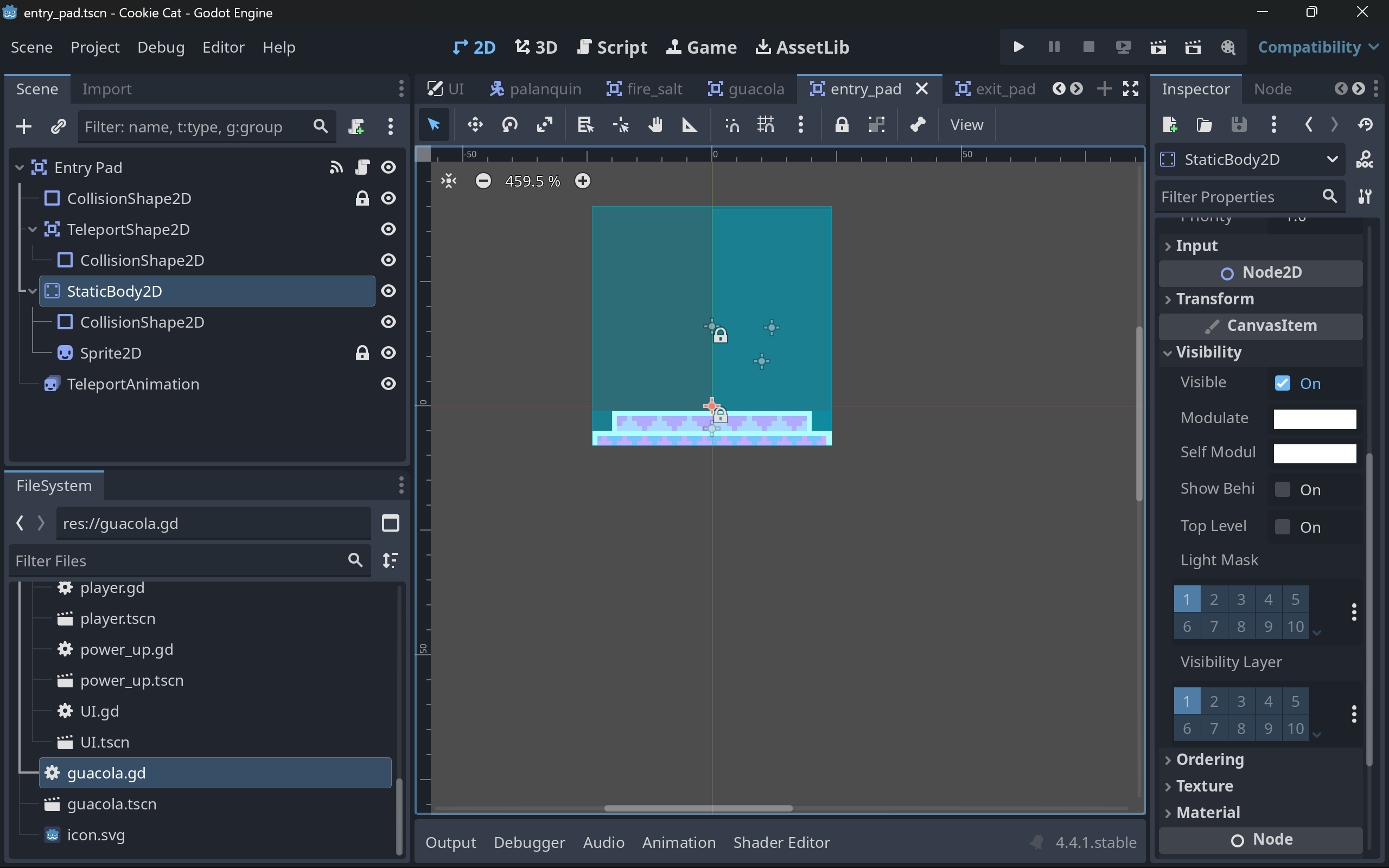Viewport: 1389px width, 868px height.
Task: Expand the Transform section
Action: (x=1214, y=299)
